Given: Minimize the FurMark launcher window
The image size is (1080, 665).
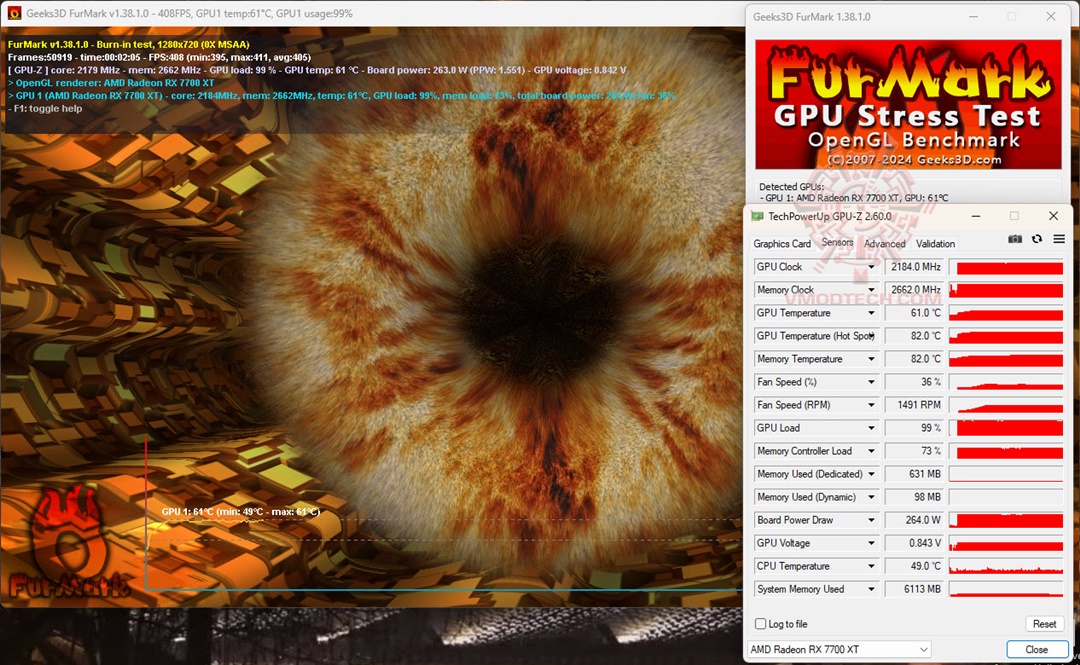Looking at the screenshot, I should pos(973,16).
